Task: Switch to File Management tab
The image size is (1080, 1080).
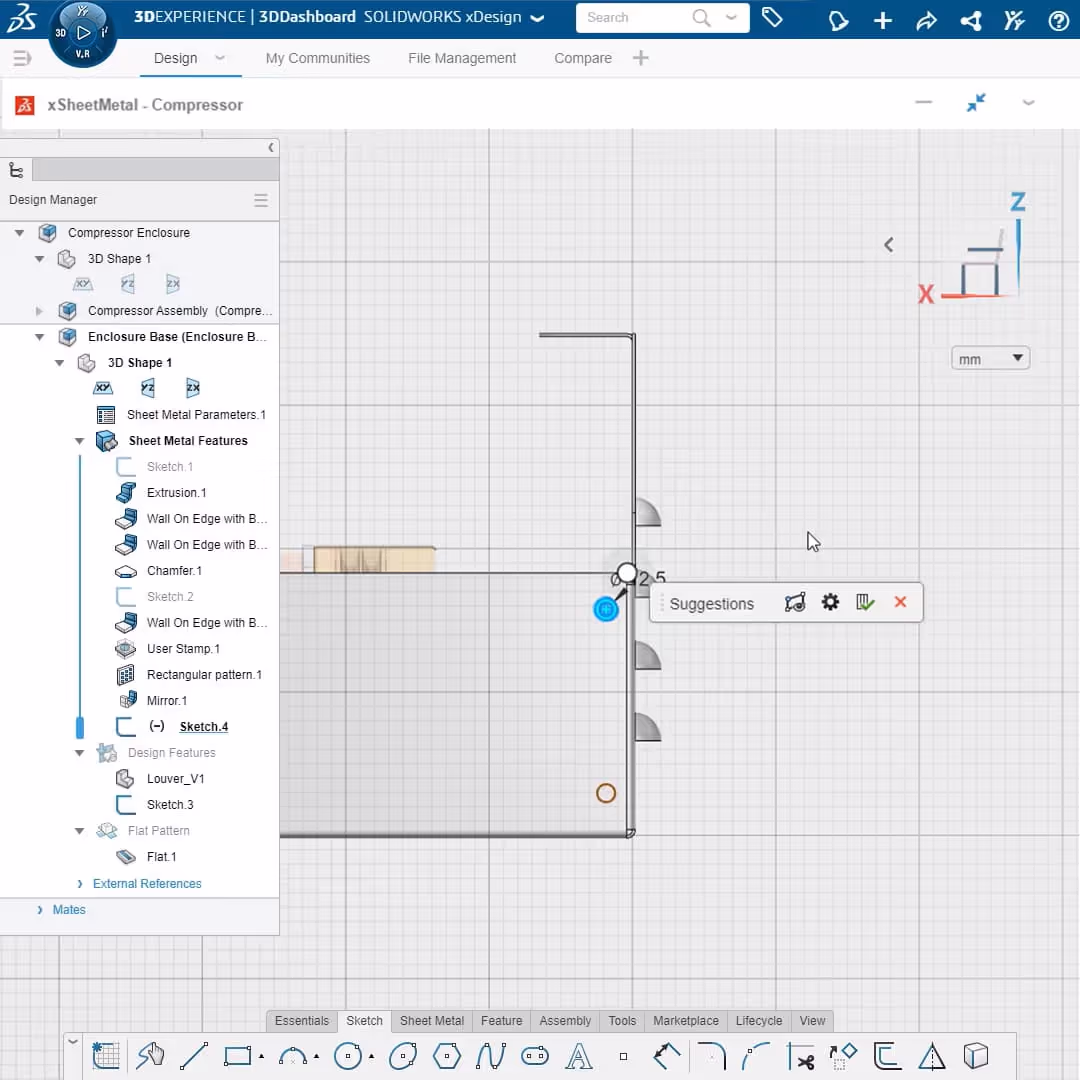Action: [x=461, y=59]
